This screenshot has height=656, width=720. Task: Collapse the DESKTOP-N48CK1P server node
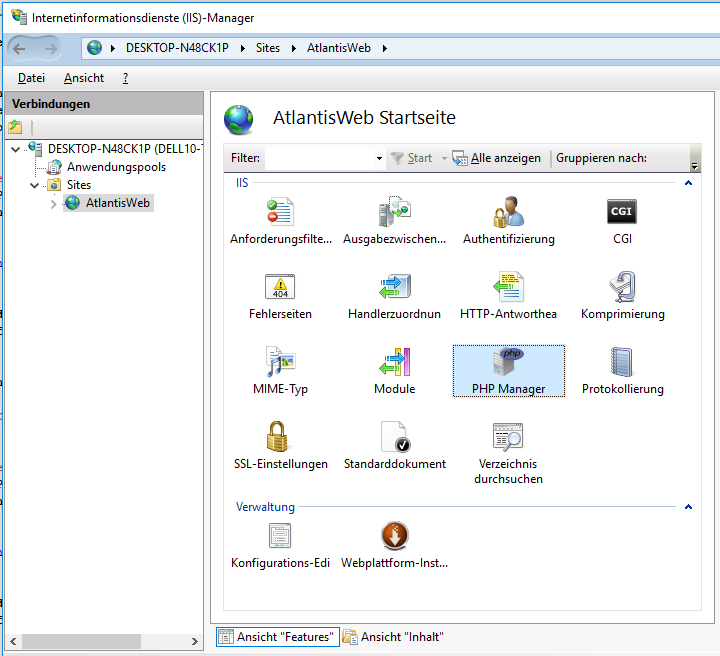click(16, 149)
